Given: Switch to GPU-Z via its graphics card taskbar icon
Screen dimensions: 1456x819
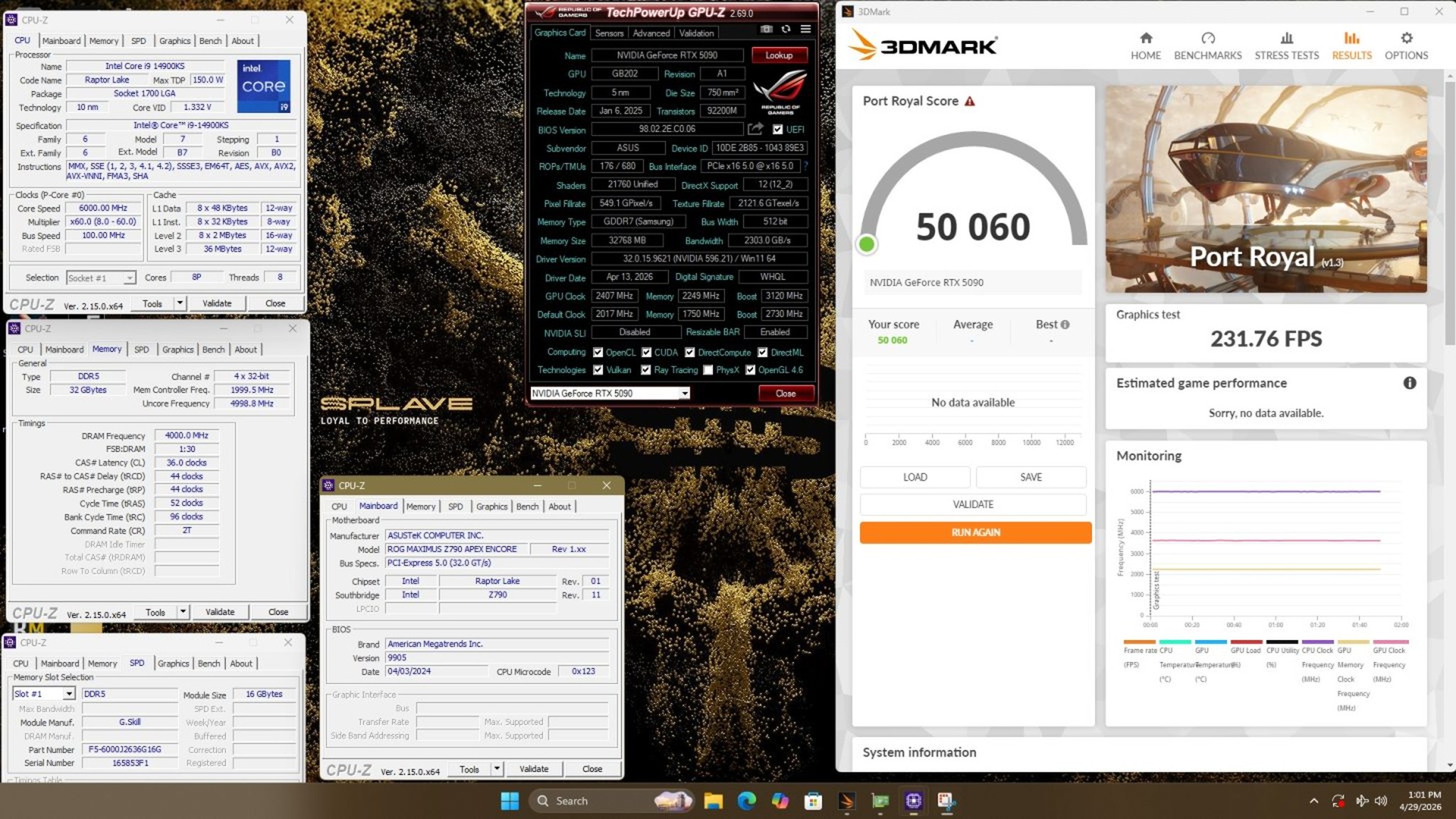Looking at the screenshot, I should 880,801.
